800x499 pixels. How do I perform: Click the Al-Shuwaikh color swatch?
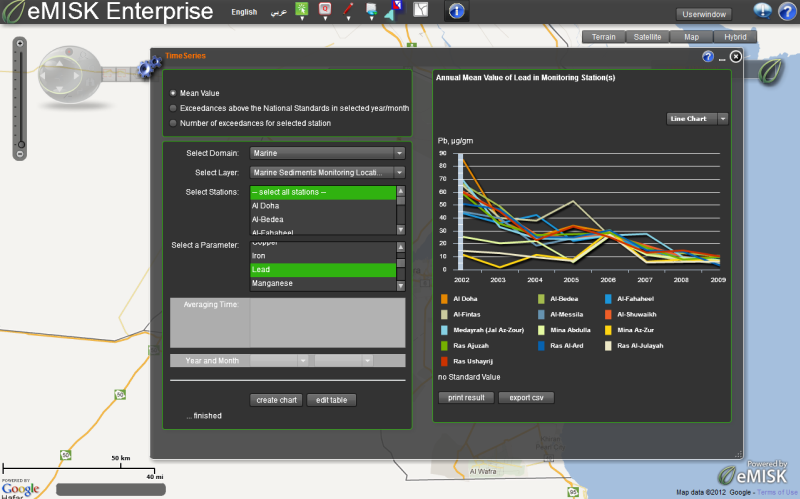click(x=608, y=315)
